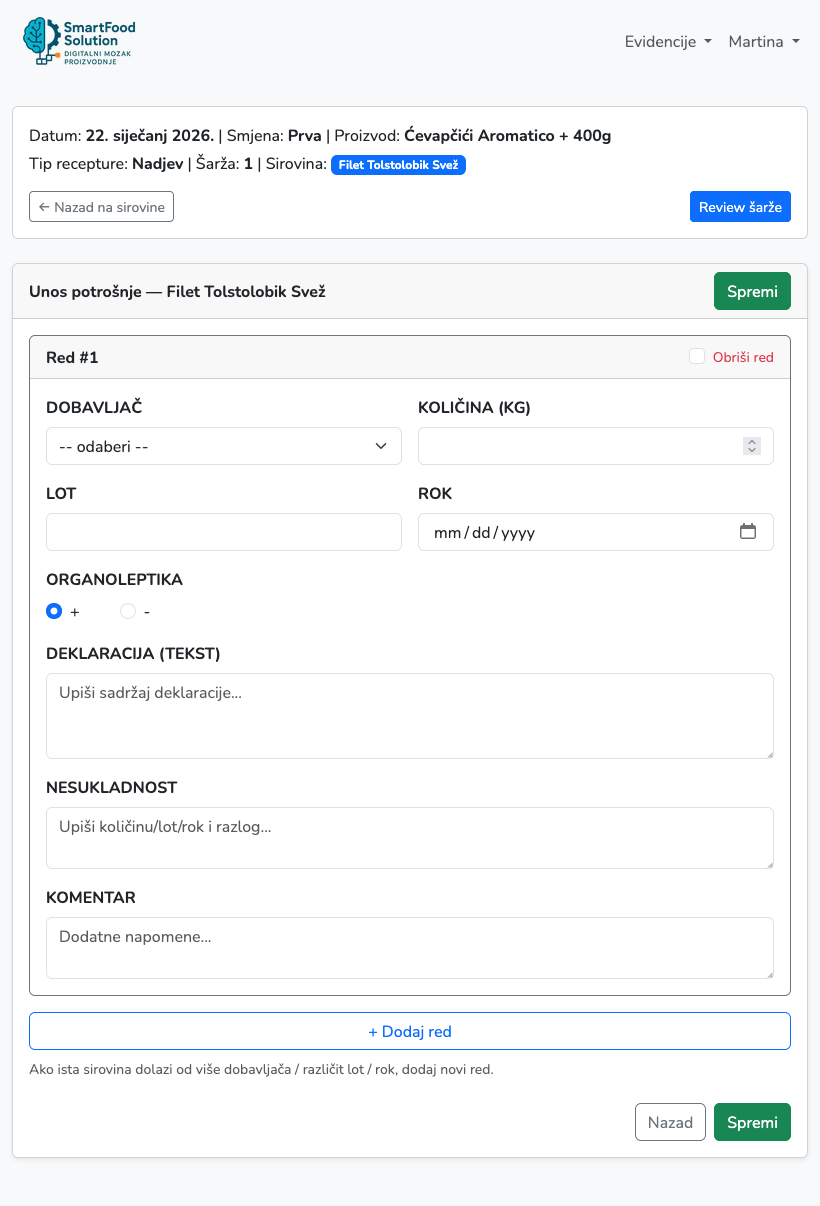
Task: Click the bottom green Spremi button
Action: click(x=752, y=1122)
